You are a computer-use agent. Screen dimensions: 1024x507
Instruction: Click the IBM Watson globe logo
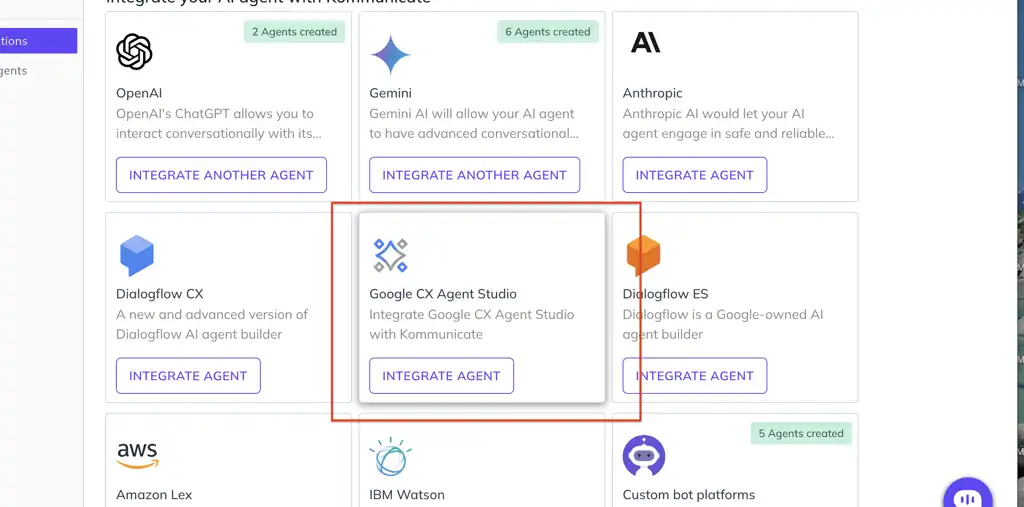[x=391, y=457]
